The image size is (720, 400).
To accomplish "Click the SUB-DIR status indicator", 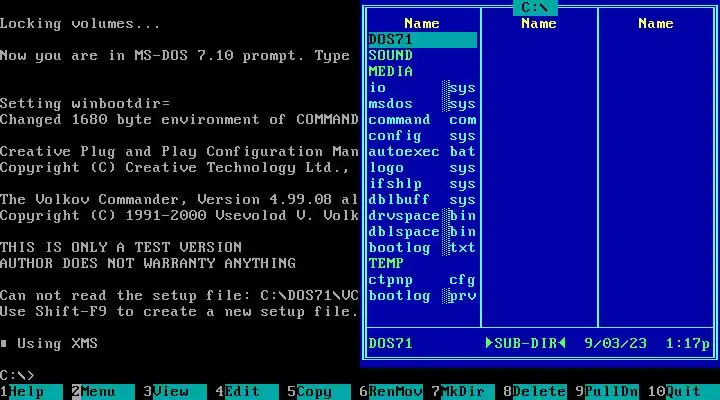I will click(526, 344).
